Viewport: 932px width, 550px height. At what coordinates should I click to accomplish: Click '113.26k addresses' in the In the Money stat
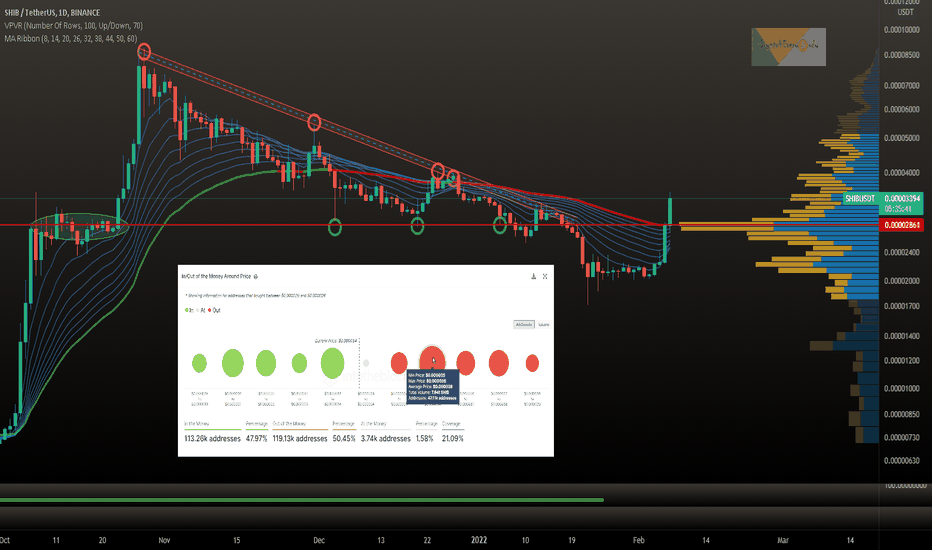[212, 439]
